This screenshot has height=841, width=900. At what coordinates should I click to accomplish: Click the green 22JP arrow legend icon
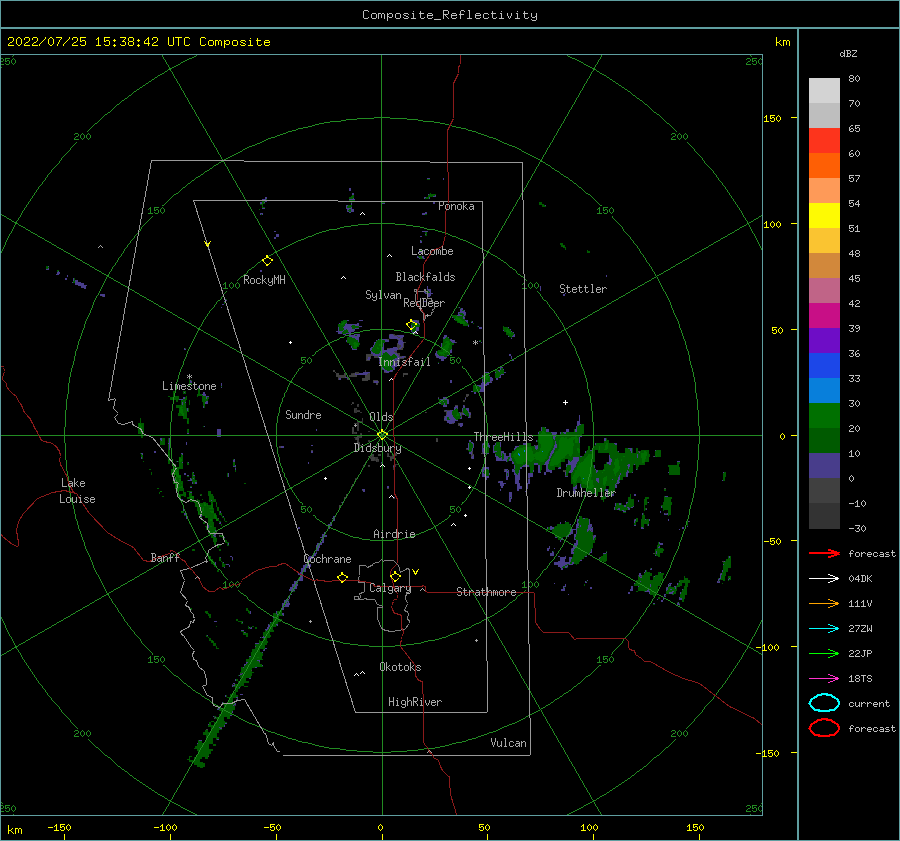[x=824, y=653]
